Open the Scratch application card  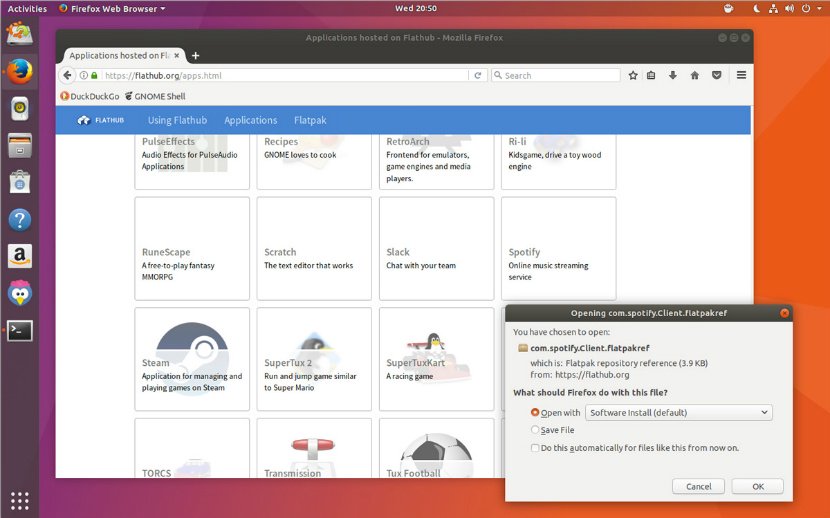314,248
